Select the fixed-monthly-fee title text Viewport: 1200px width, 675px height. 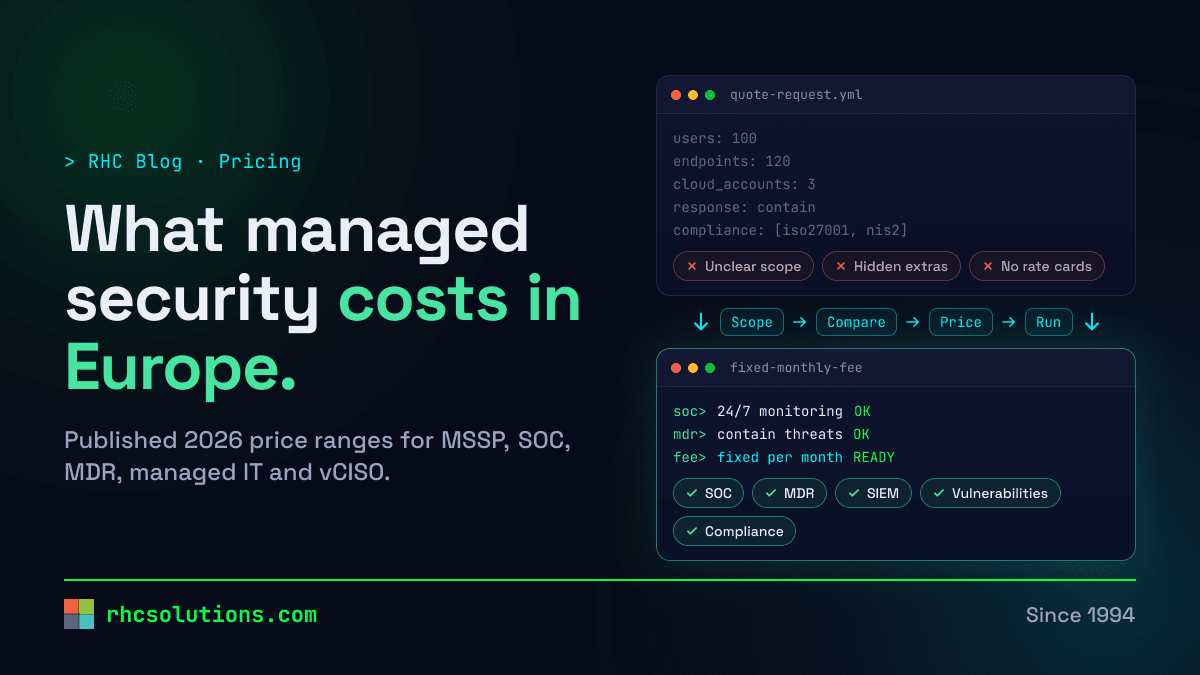[796, 368]
